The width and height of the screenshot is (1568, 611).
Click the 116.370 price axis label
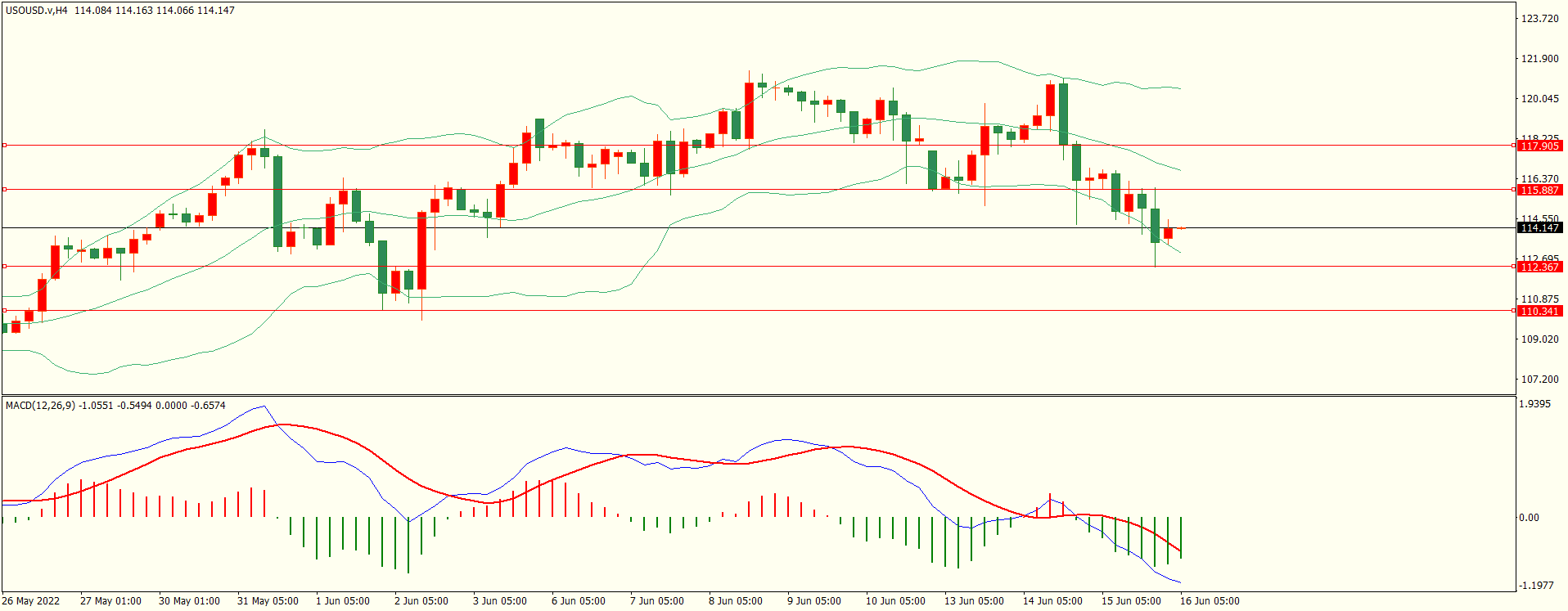tap(1539, 178)
